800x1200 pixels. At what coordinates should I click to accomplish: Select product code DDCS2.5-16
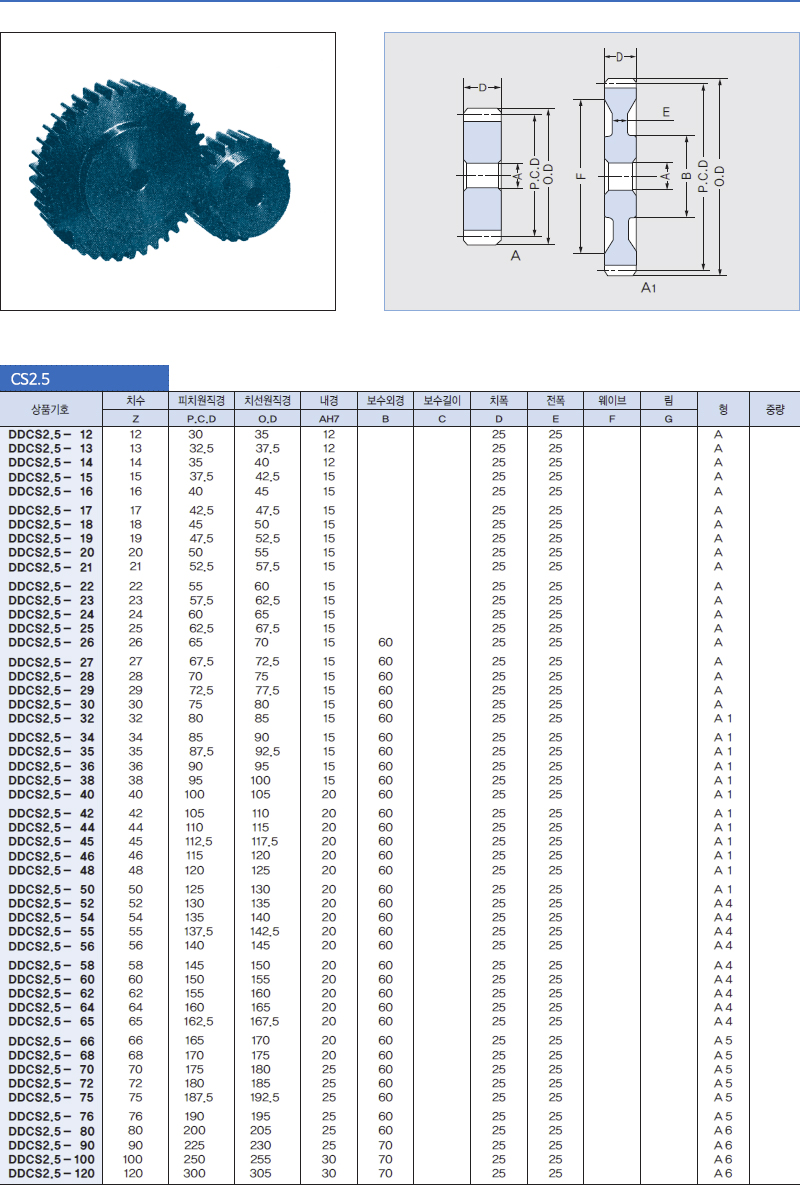tap(50, 491)
